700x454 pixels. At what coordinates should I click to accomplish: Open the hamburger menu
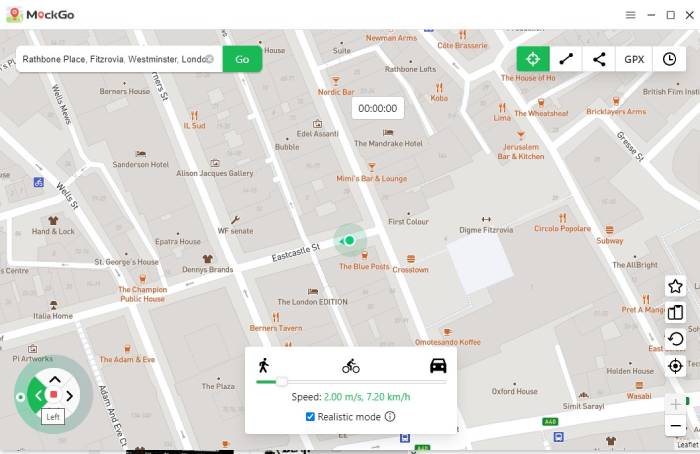click(x=630, y=15)
